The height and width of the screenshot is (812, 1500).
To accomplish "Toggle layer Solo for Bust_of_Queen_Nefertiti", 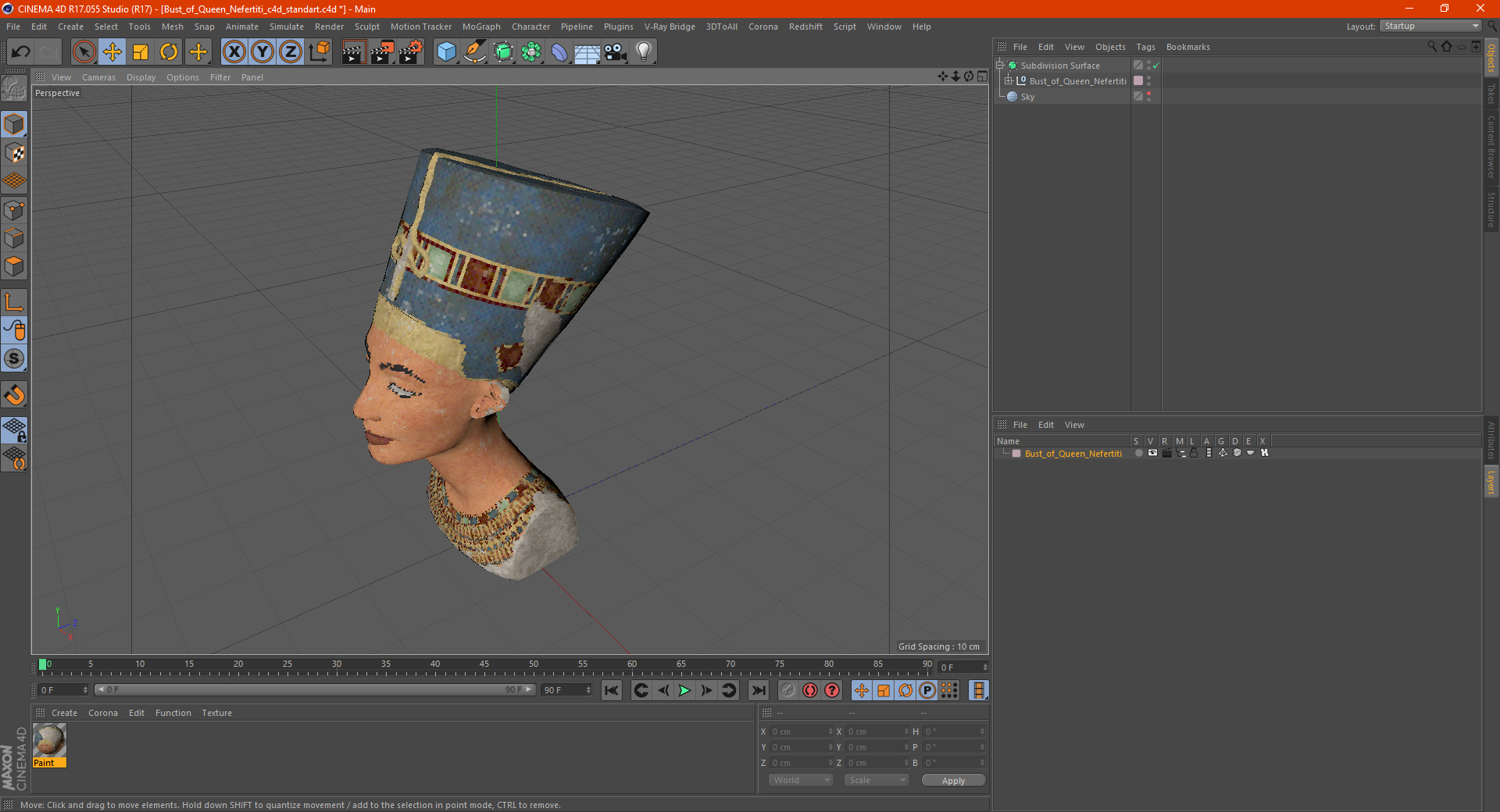I will (1138, 453).
